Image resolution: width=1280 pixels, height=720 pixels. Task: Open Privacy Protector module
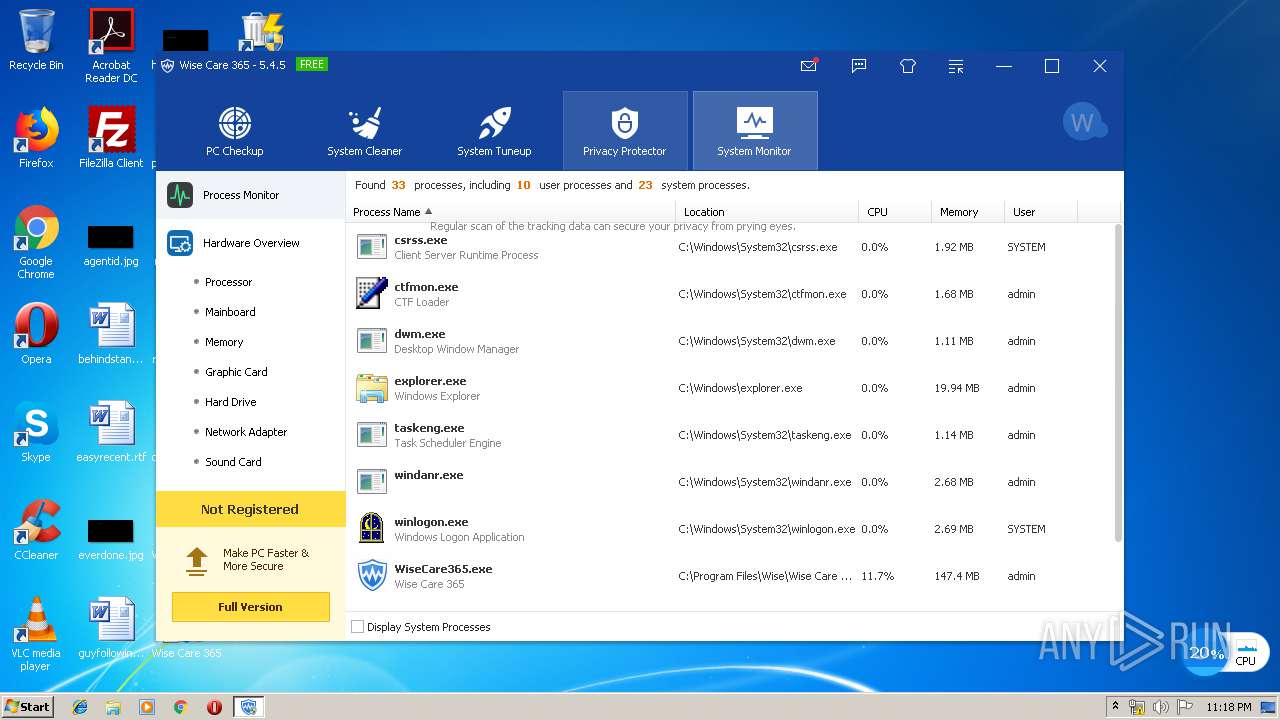click(625, 131)
